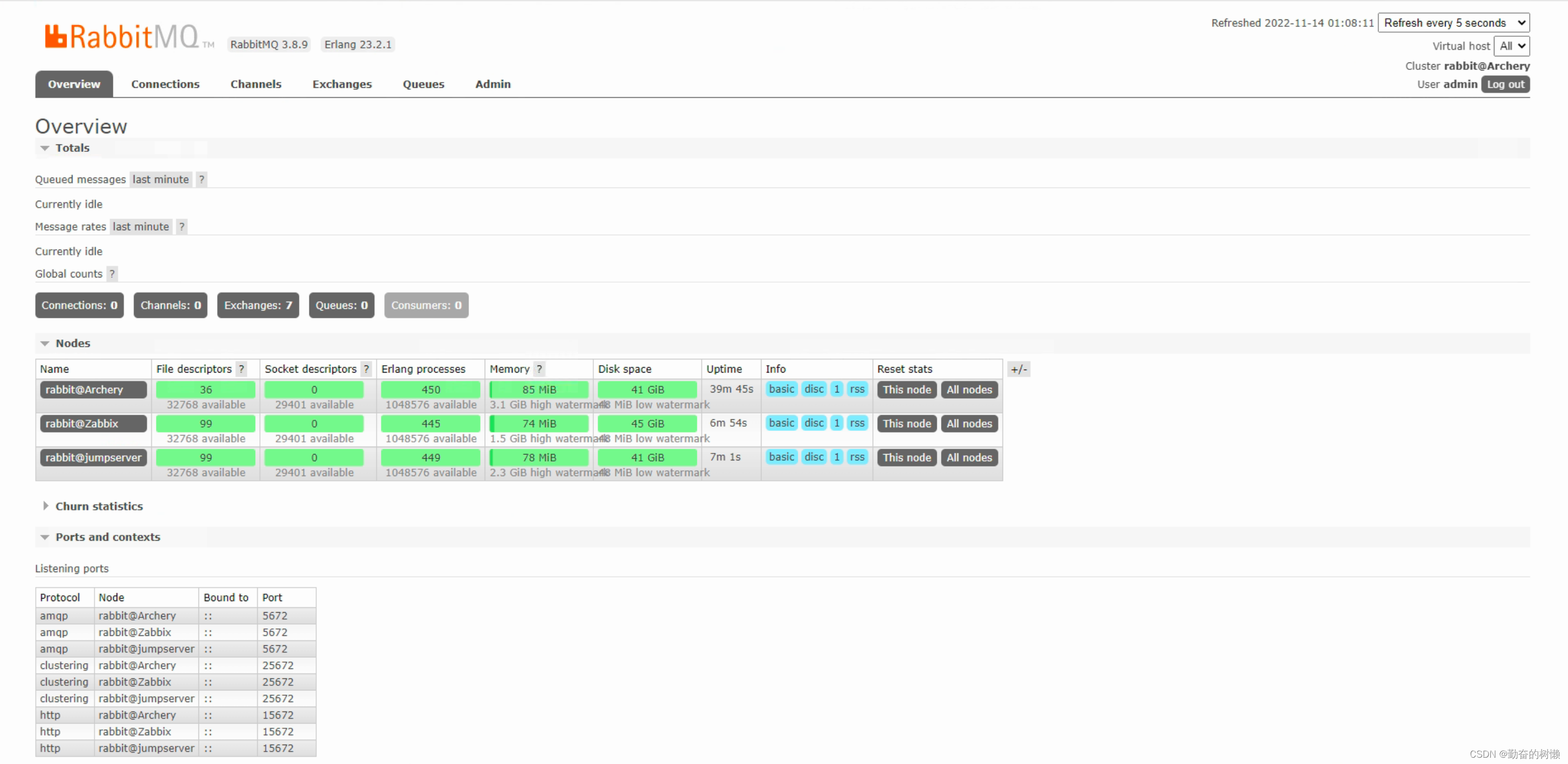Screen dimensions: 1568x764
Task: Toggle node table columns with +/-
Action: pos(1019,368)
